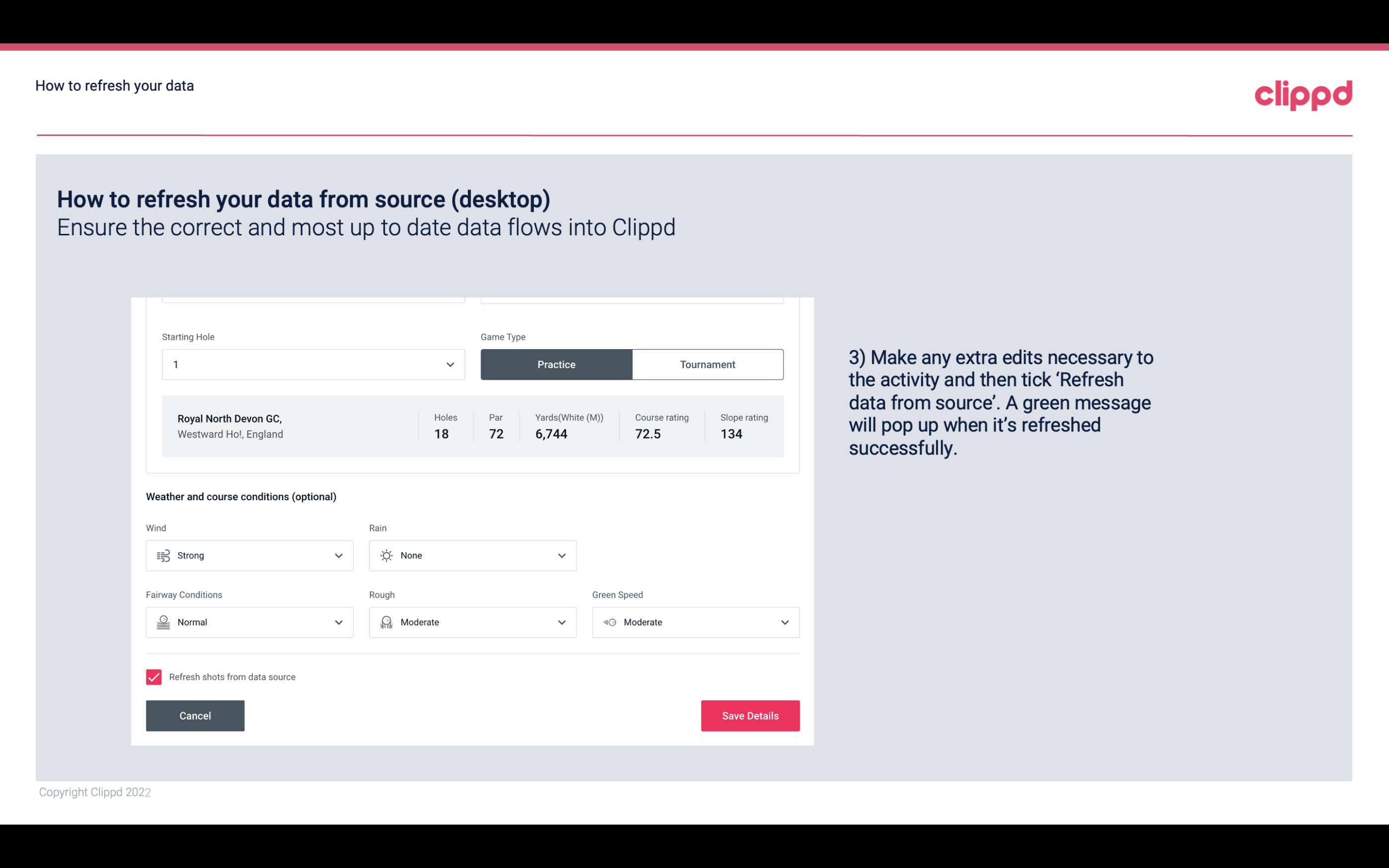Select the Fairway Conditions Normal option

[249, 622]
